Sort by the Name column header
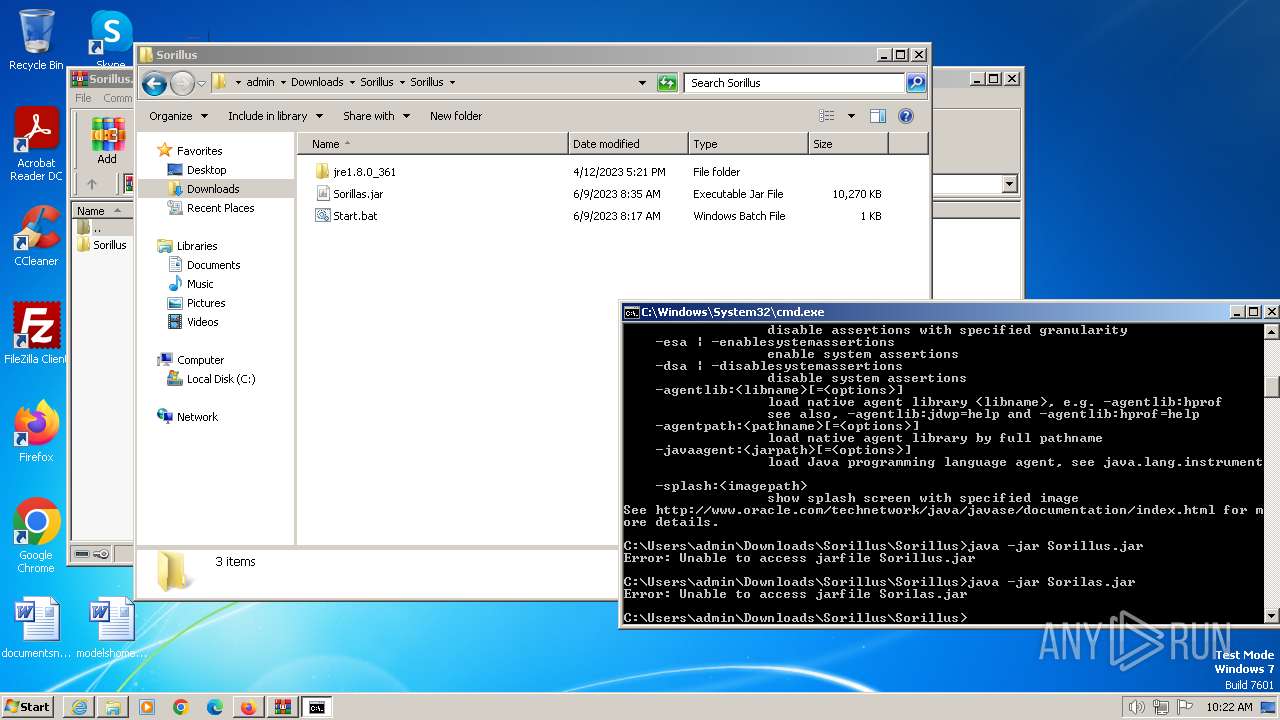 (432, 144)
